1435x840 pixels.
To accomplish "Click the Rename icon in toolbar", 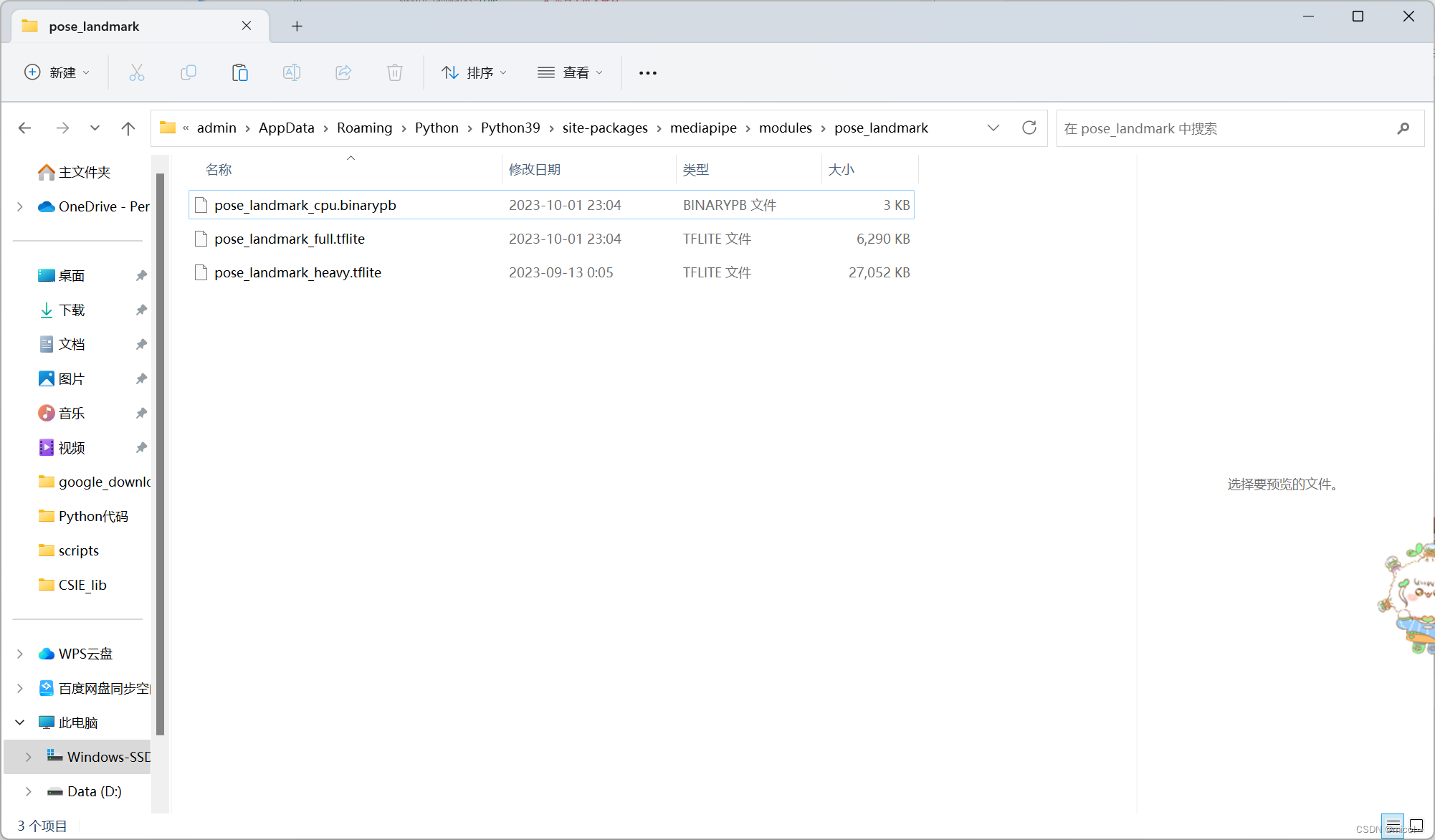I will (292, 72).
